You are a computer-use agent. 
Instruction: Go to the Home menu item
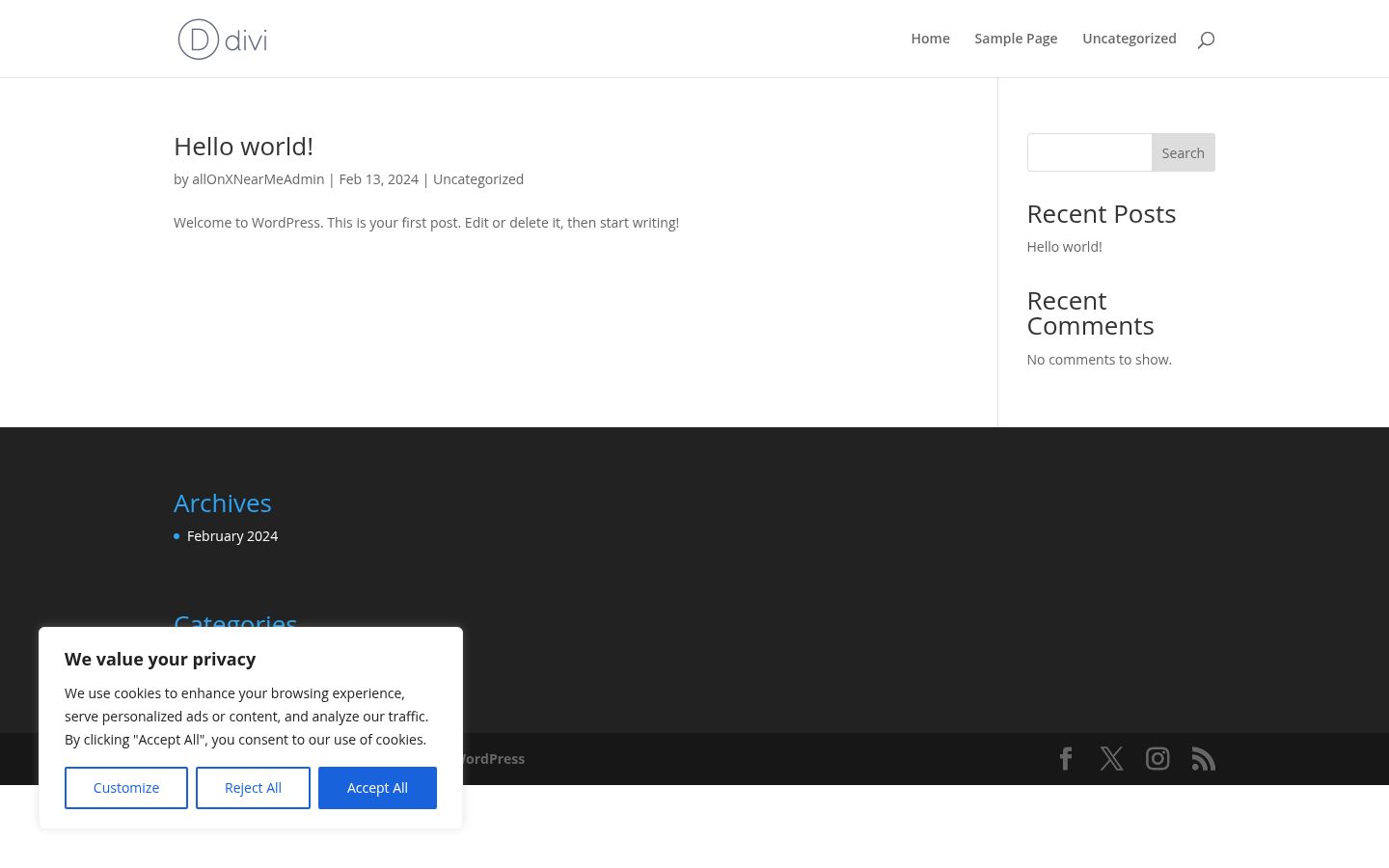pos(931,39)
